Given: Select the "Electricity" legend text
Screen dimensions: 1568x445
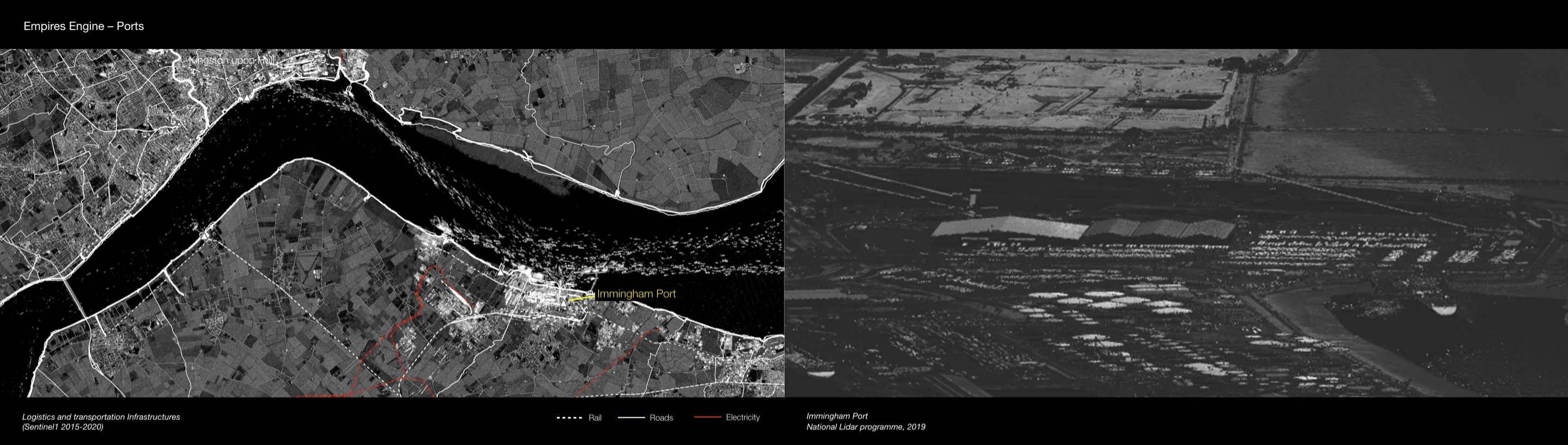Looking at the screenshot, I should (x=743, y=418).
